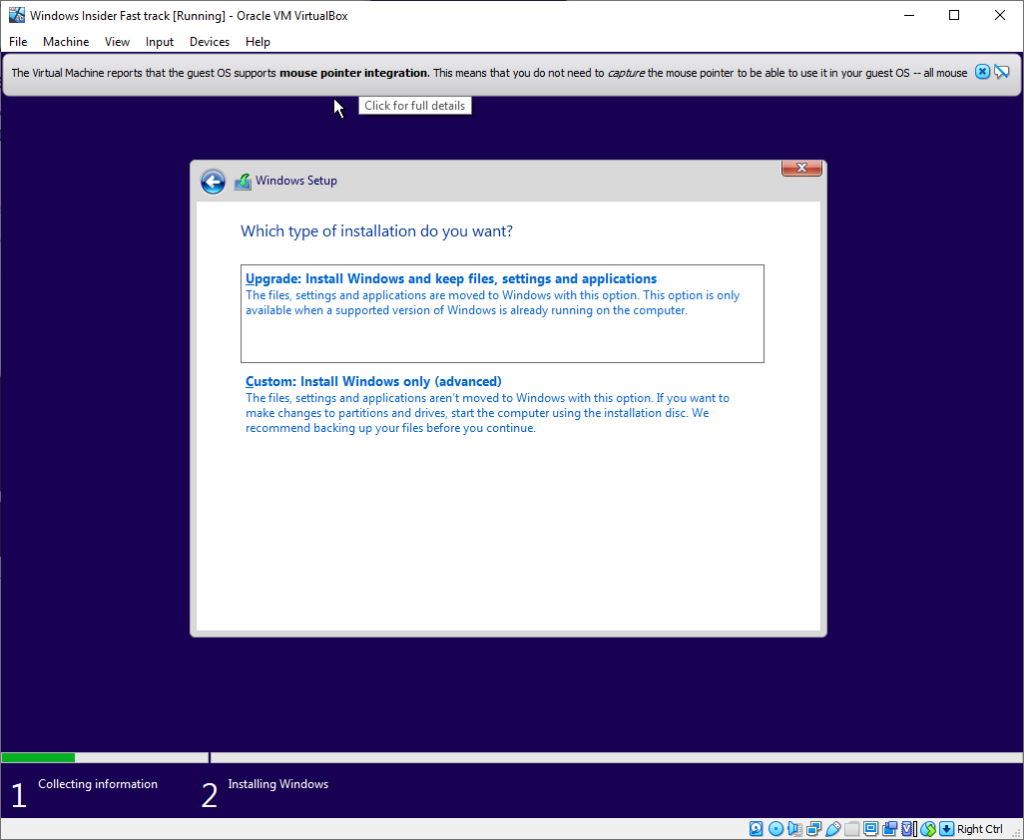Open the View menu
This screenshot has width=1024, height=840.
pyautogui.click(x=117, y=42)
